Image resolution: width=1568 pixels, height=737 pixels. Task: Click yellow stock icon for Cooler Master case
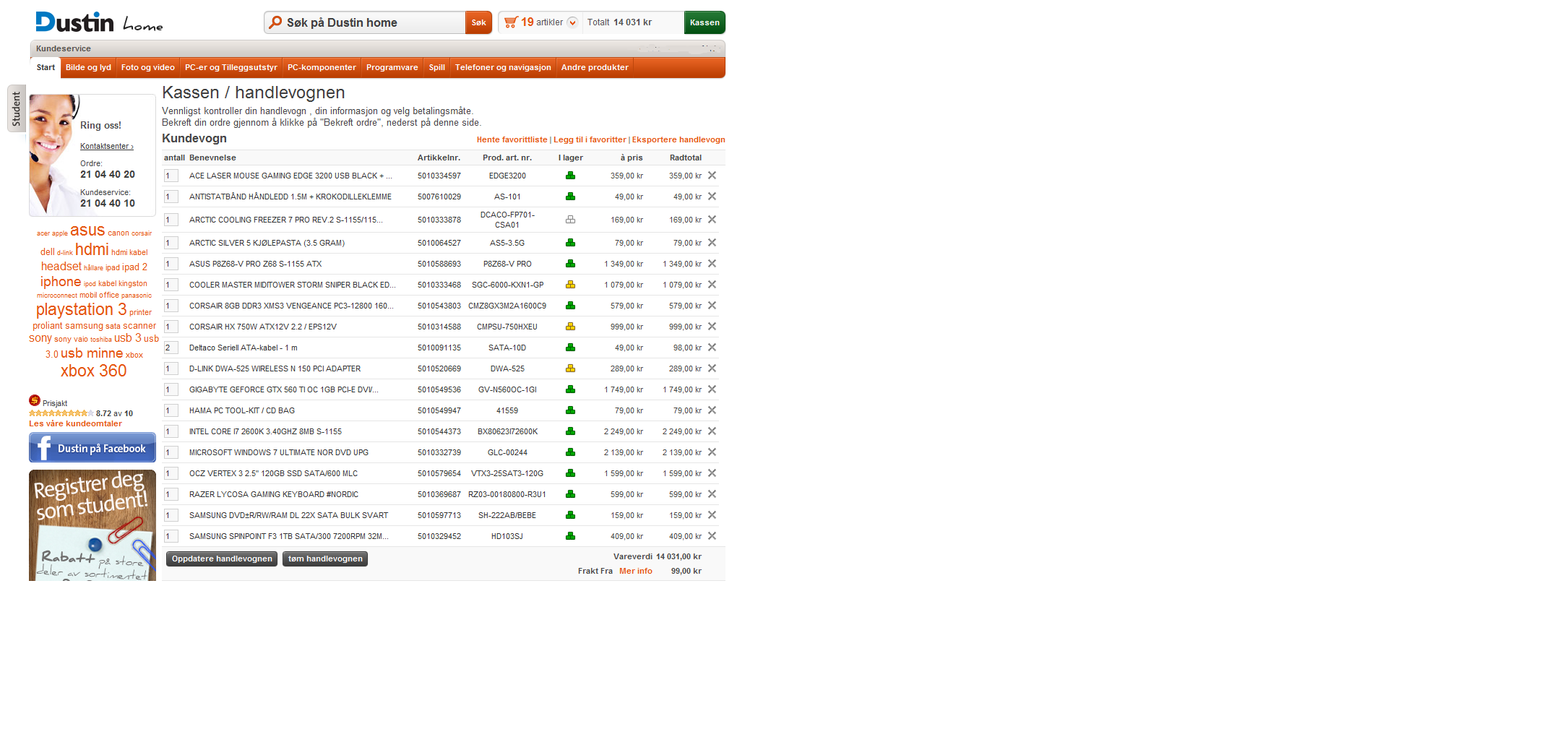pyautogui.click(x=570, y=285)
